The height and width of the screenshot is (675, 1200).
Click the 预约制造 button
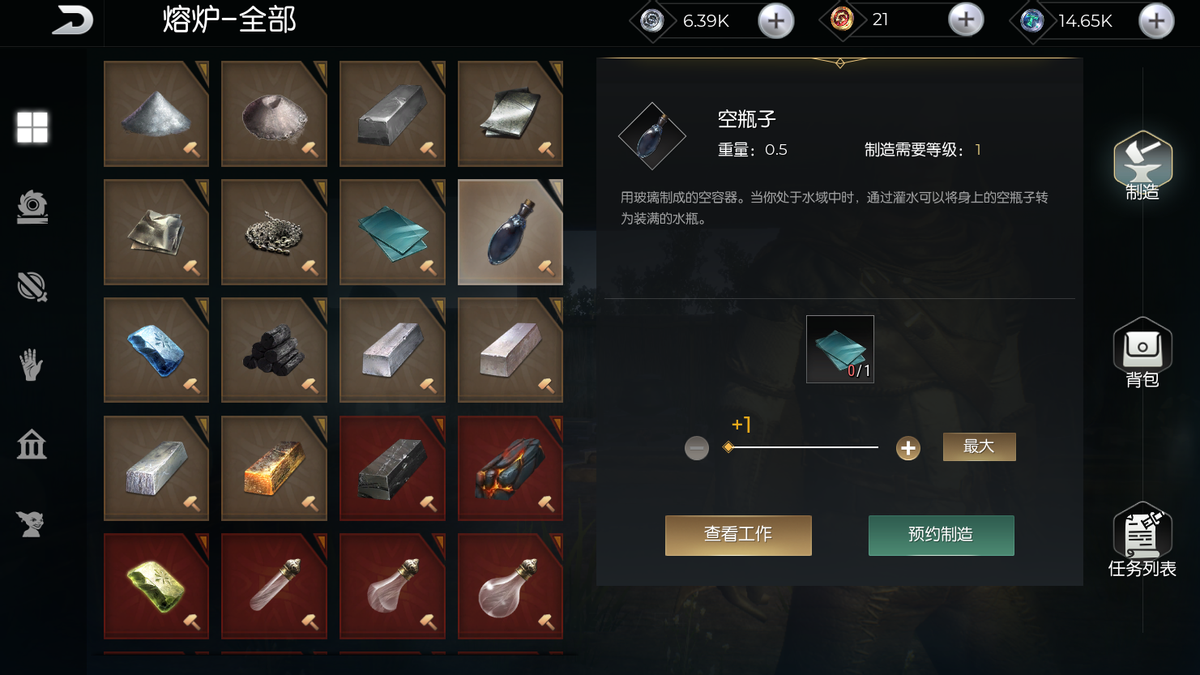tap(941, 535)
